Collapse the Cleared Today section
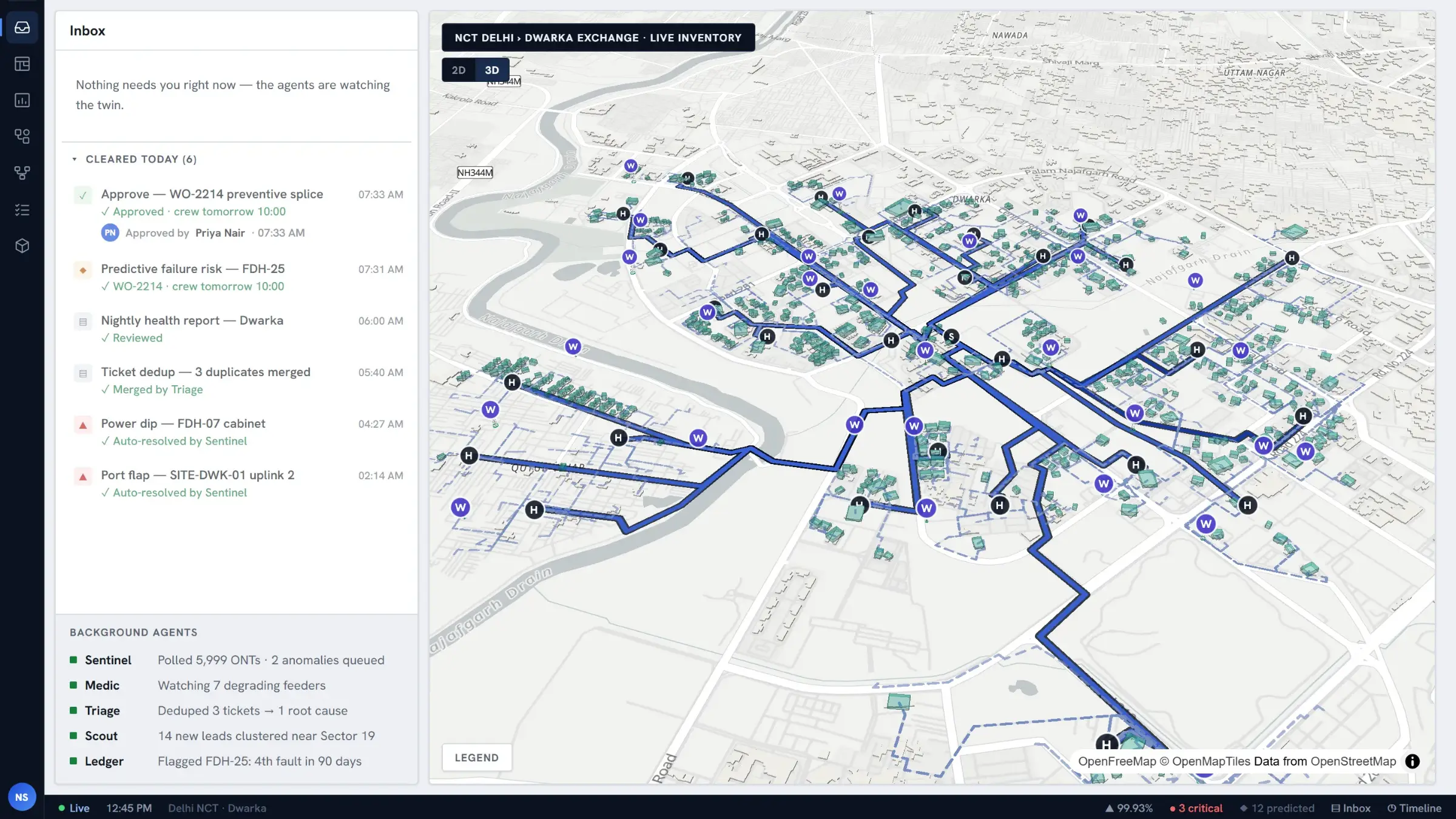This screenshot has width=1456, height=819. coord(133,159)
